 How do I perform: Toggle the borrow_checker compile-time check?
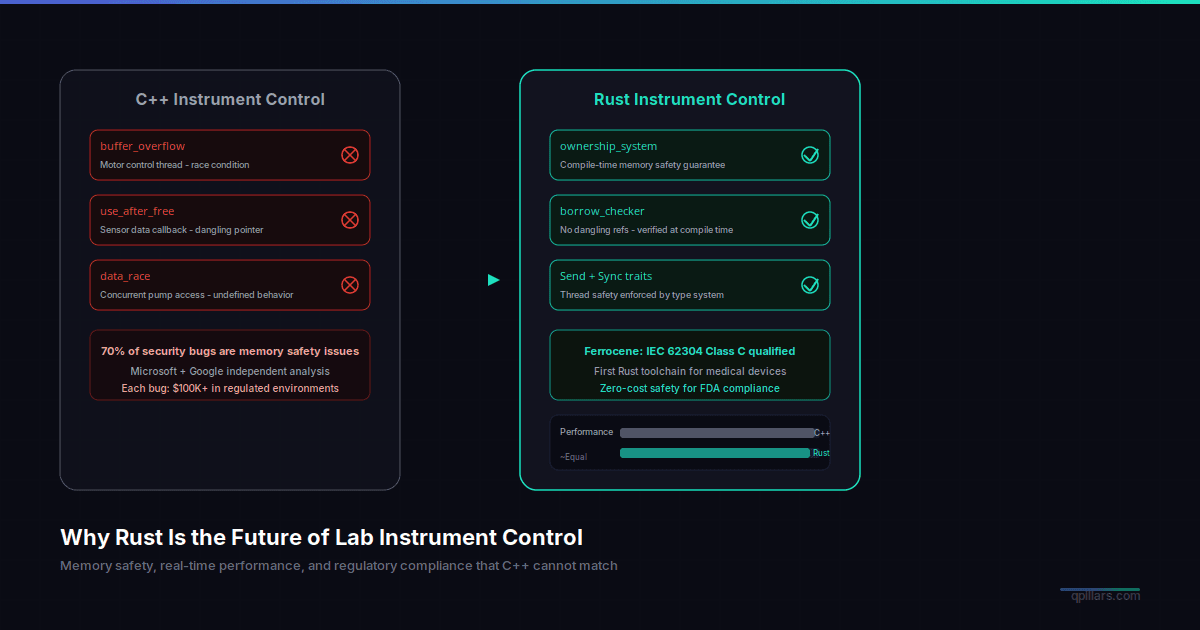pos(690,220)
